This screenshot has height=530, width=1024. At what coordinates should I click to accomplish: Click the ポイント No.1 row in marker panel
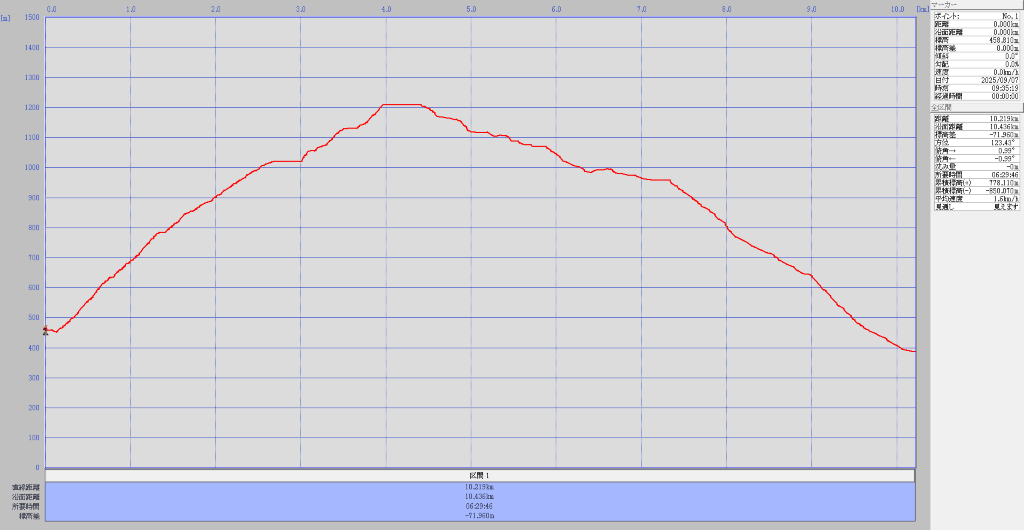coord(976,16)
